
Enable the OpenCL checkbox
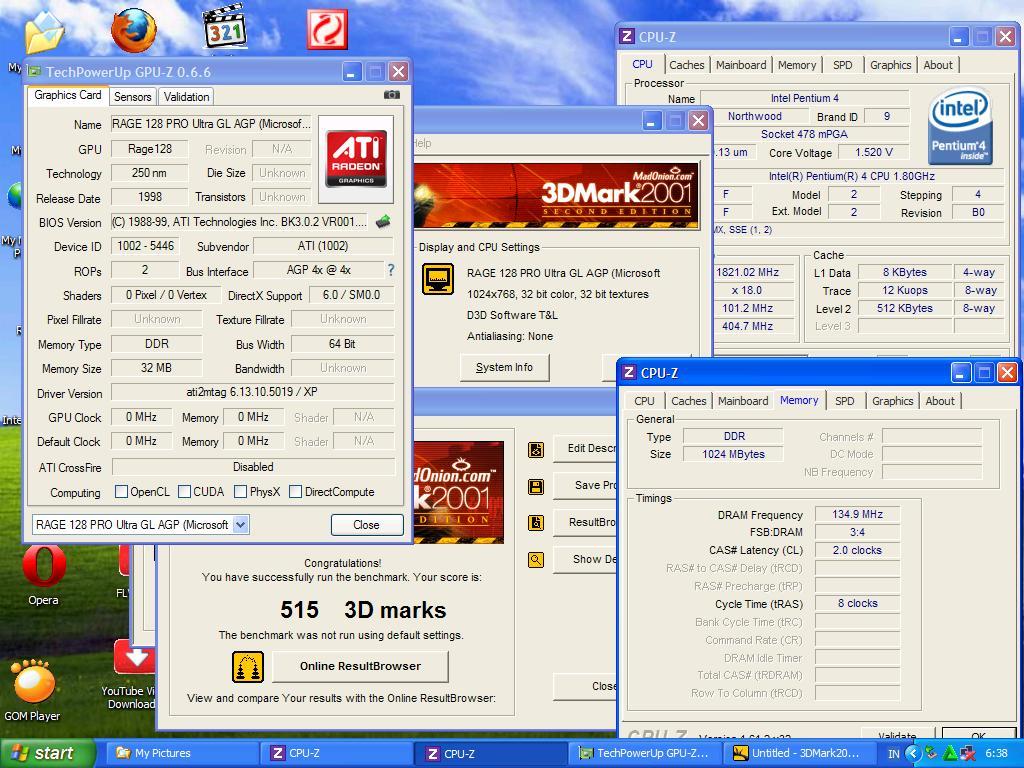[121, 492]
